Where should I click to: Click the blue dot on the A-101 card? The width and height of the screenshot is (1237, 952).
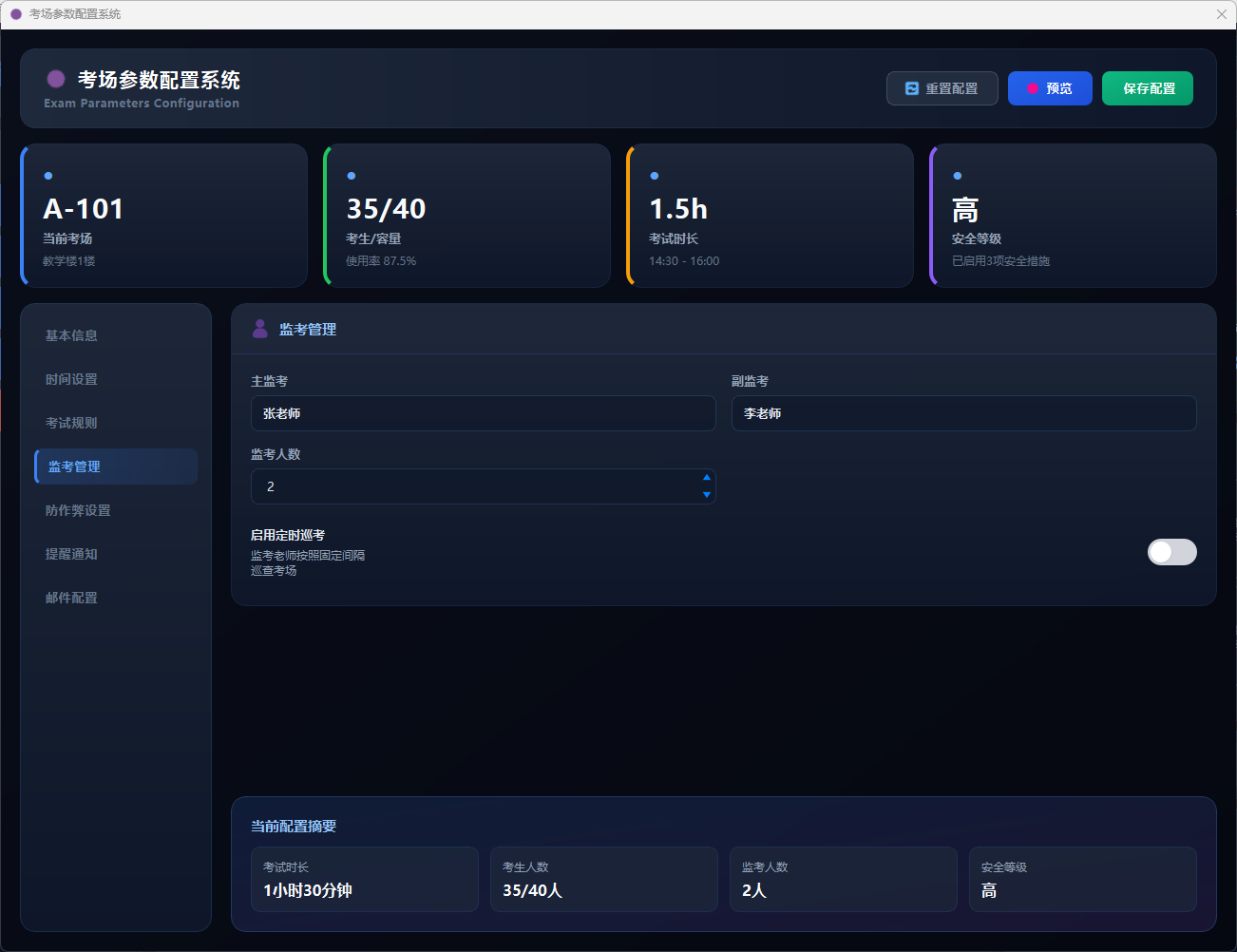48,176
